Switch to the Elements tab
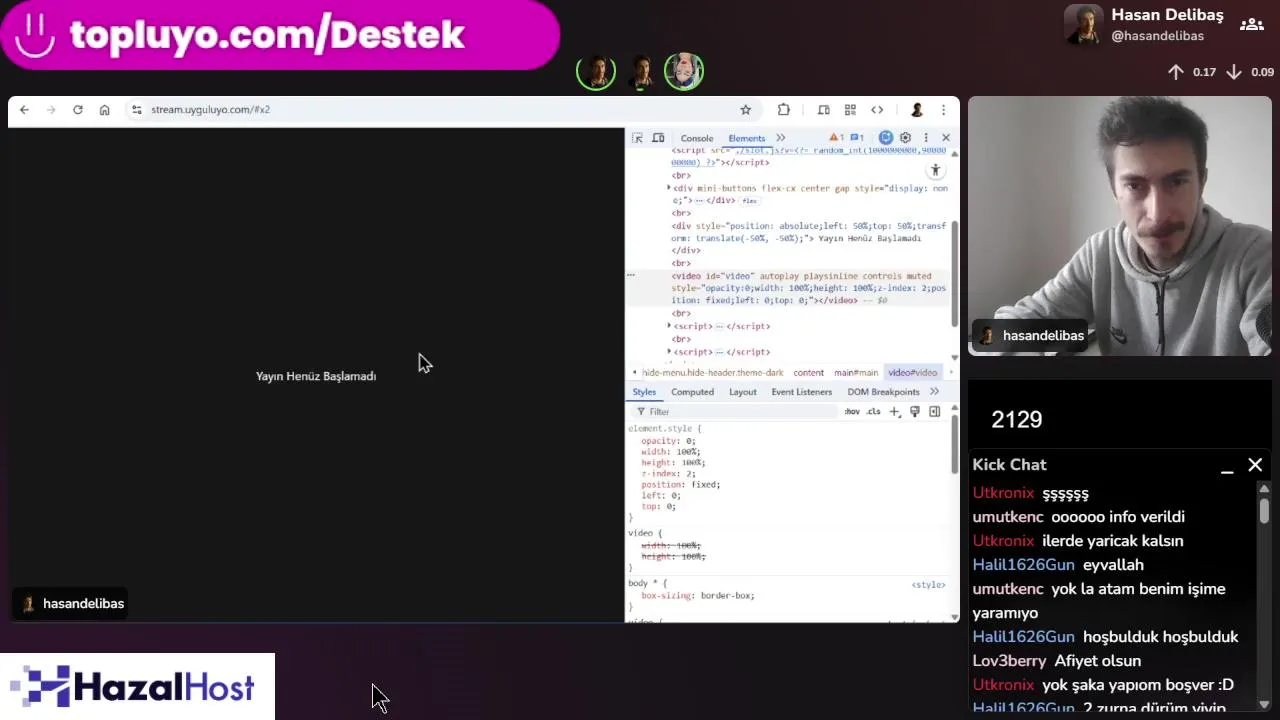This screenshot has width=1280, height=720. click(x=746, y=138)
